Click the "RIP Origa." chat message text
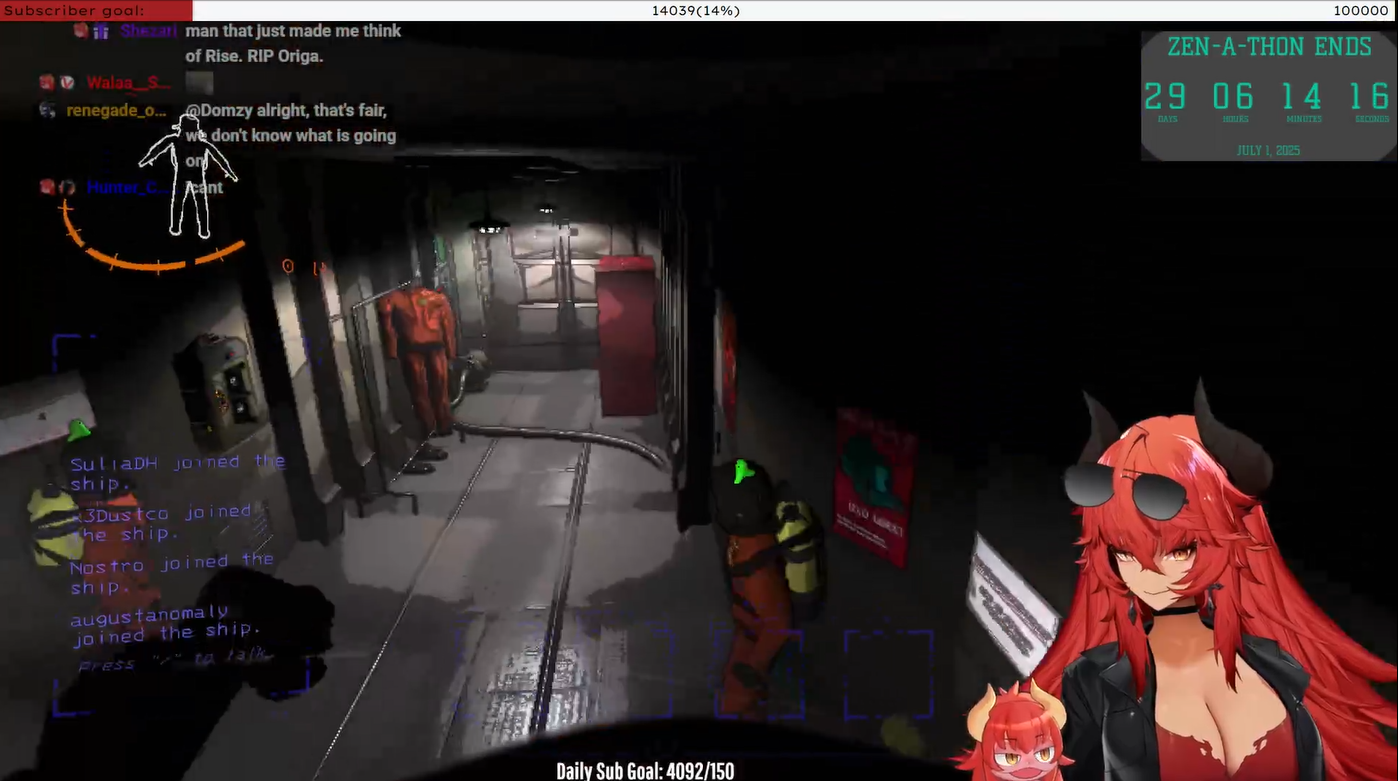 click(x=285, y=56)
